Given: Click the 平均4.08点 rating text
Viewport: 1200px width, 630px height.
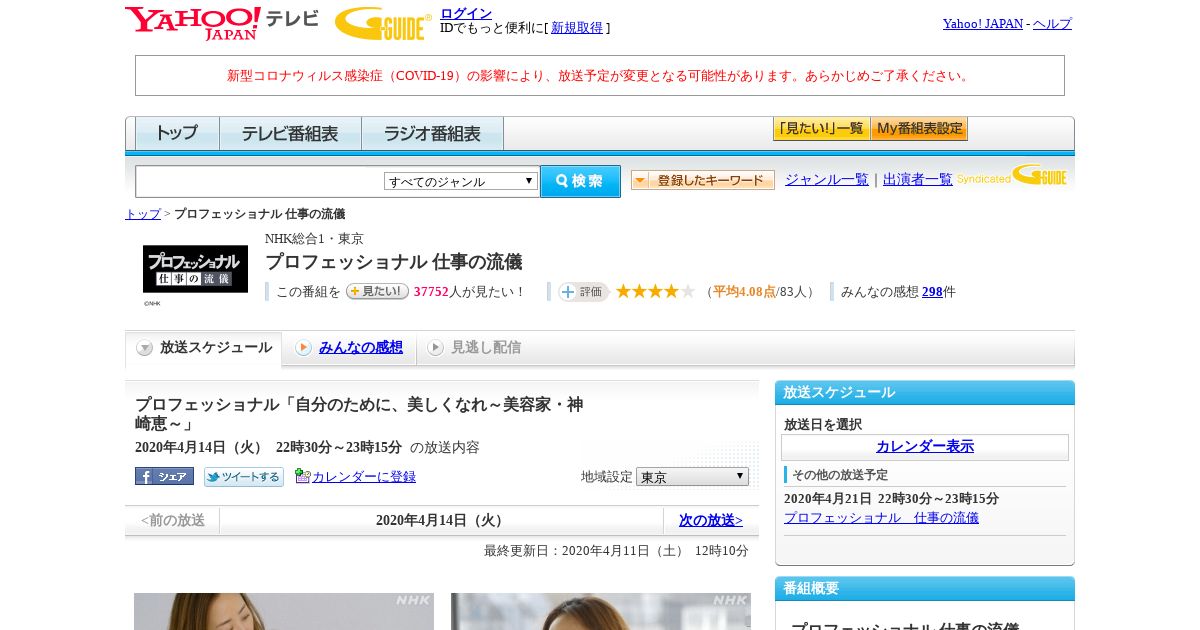Looking at the screenshot, I should pos(744,292).
